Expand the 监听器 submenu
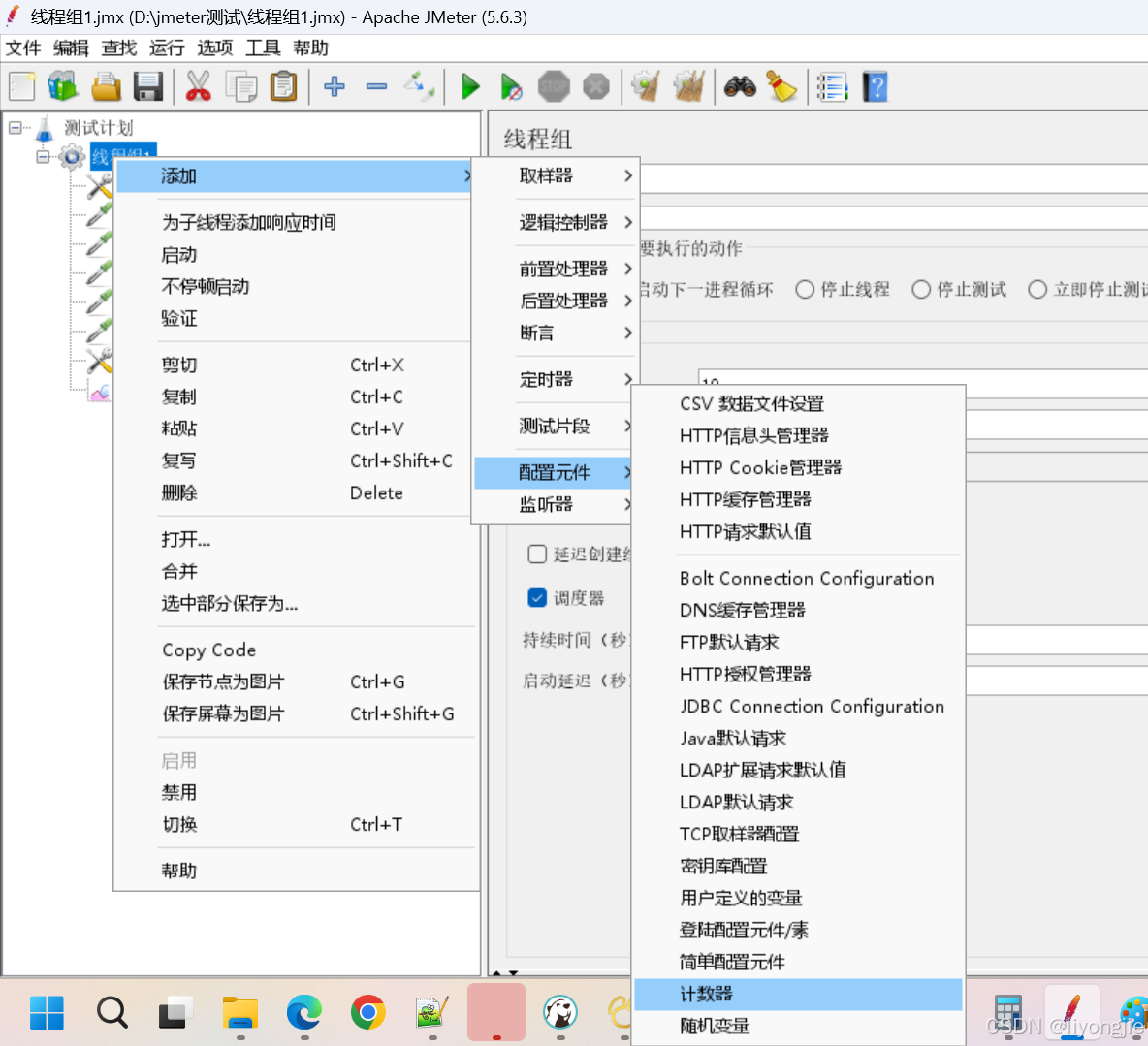This screenshot has height=1046, width=1148. pyautogui.click(x=552, y=504)
